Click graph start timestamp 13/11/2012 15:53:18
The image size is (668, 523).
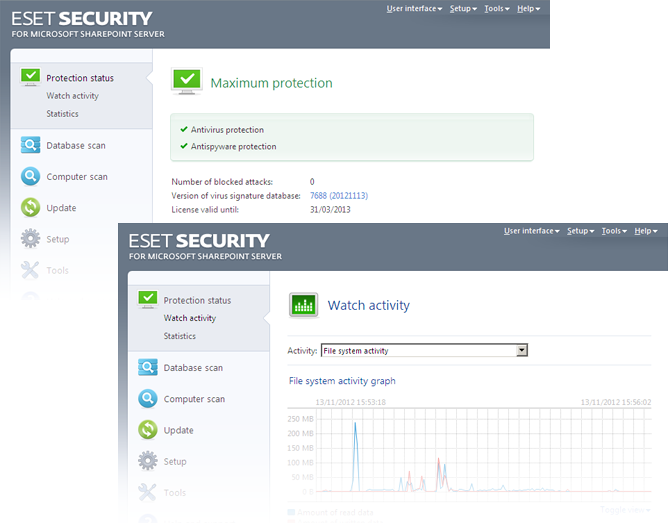[x=351, y=402]
